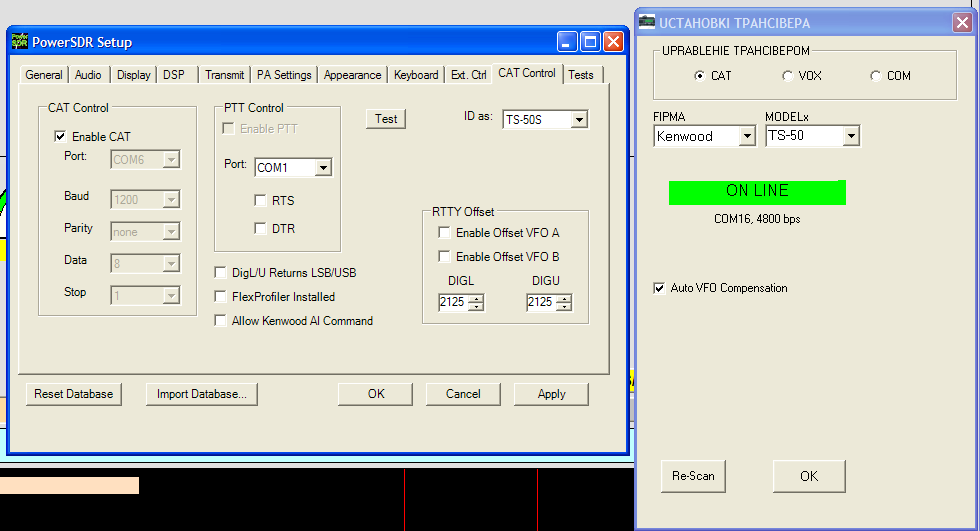Select the COM radio button

(x=876, y=76)
